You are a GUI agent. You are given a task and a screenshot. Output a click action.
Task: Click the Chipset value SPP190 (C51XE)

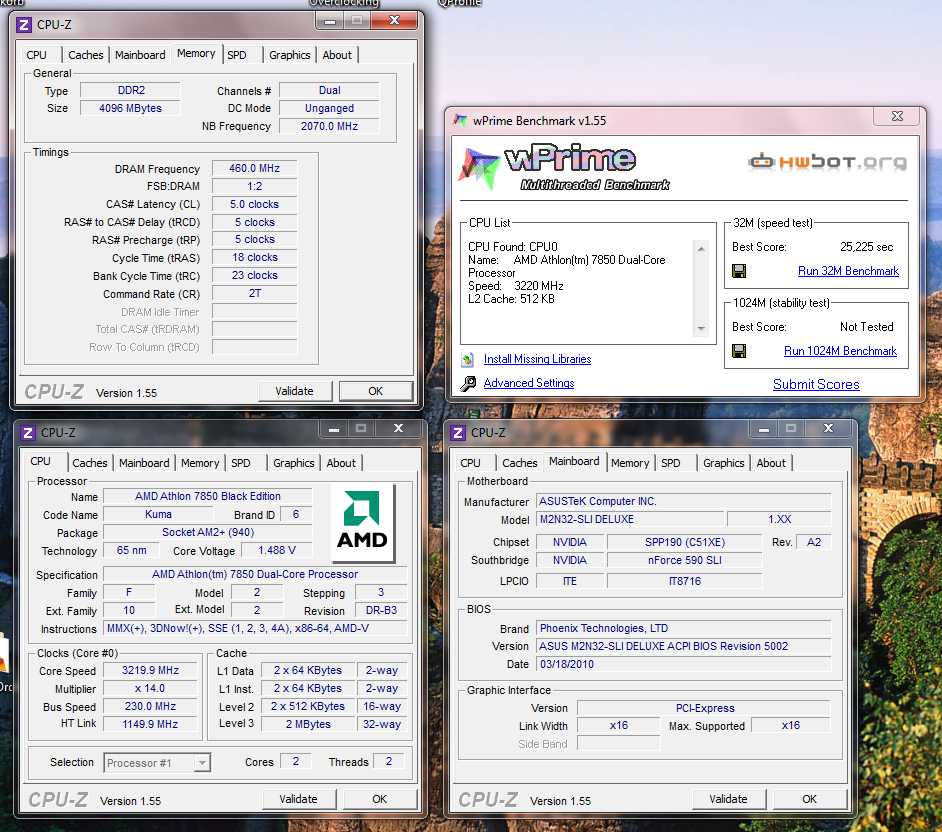coord(685,542)
